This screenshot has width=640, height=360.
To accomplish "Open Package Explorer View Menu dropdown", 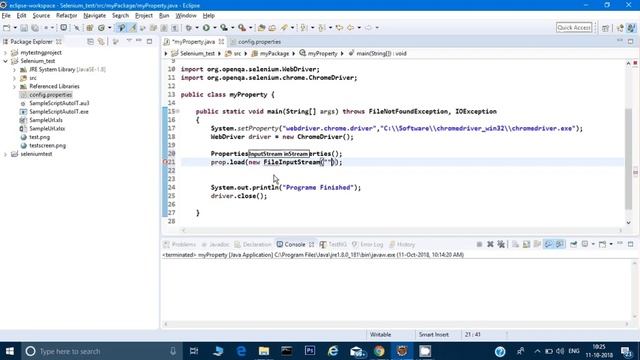I will [129, 41].
